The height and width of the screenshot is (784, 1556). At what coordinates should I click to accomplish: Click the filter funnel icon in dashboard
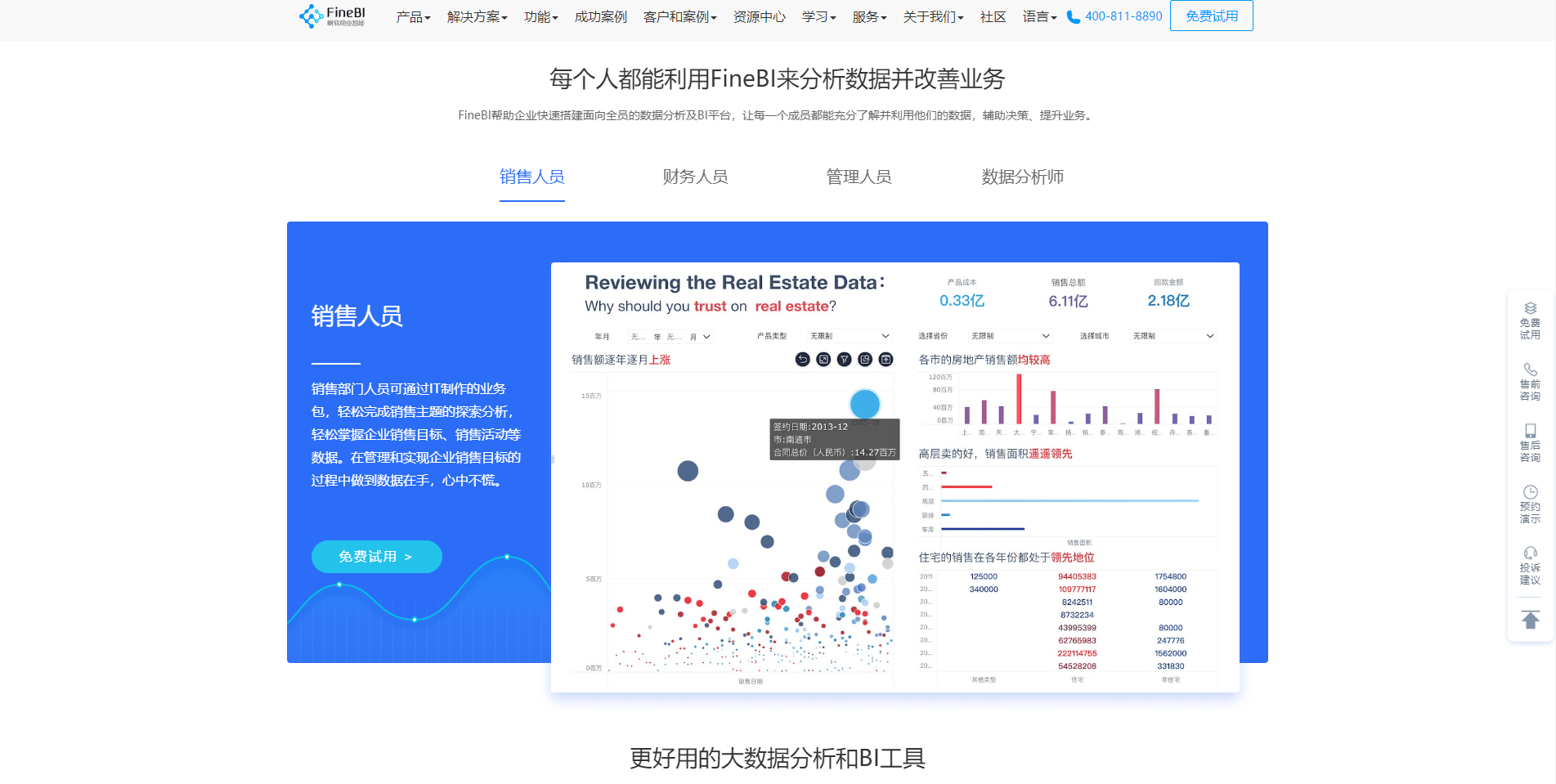845,360
